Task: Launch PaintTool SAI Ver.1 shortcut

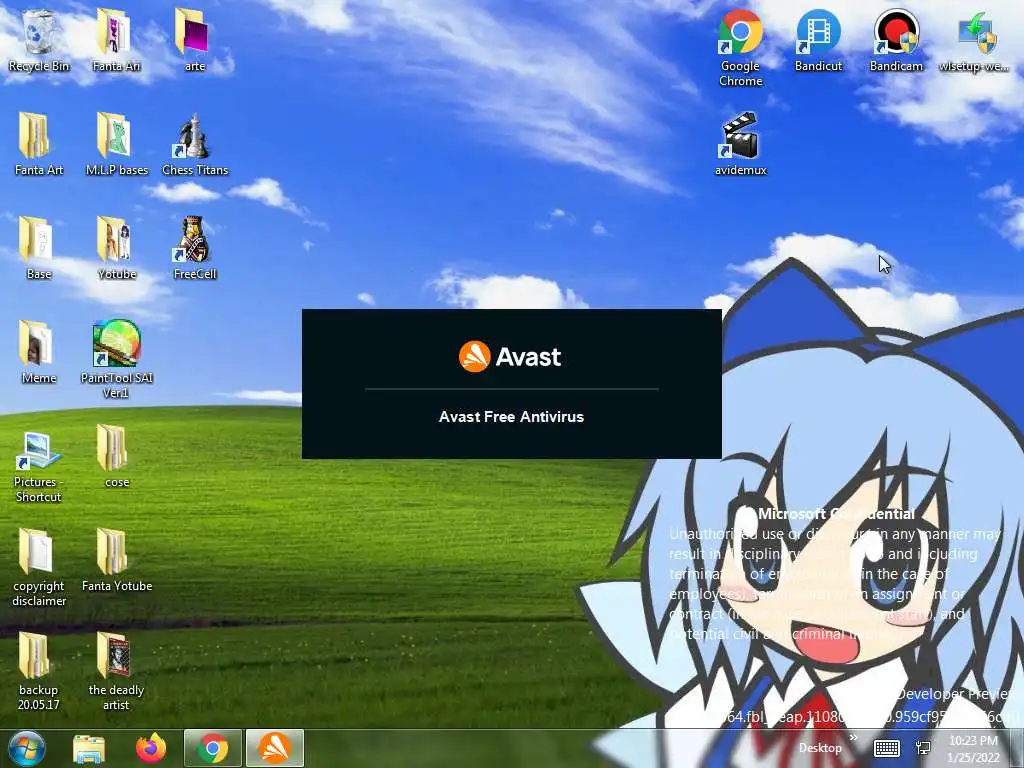Action: (x=116, y=359)
